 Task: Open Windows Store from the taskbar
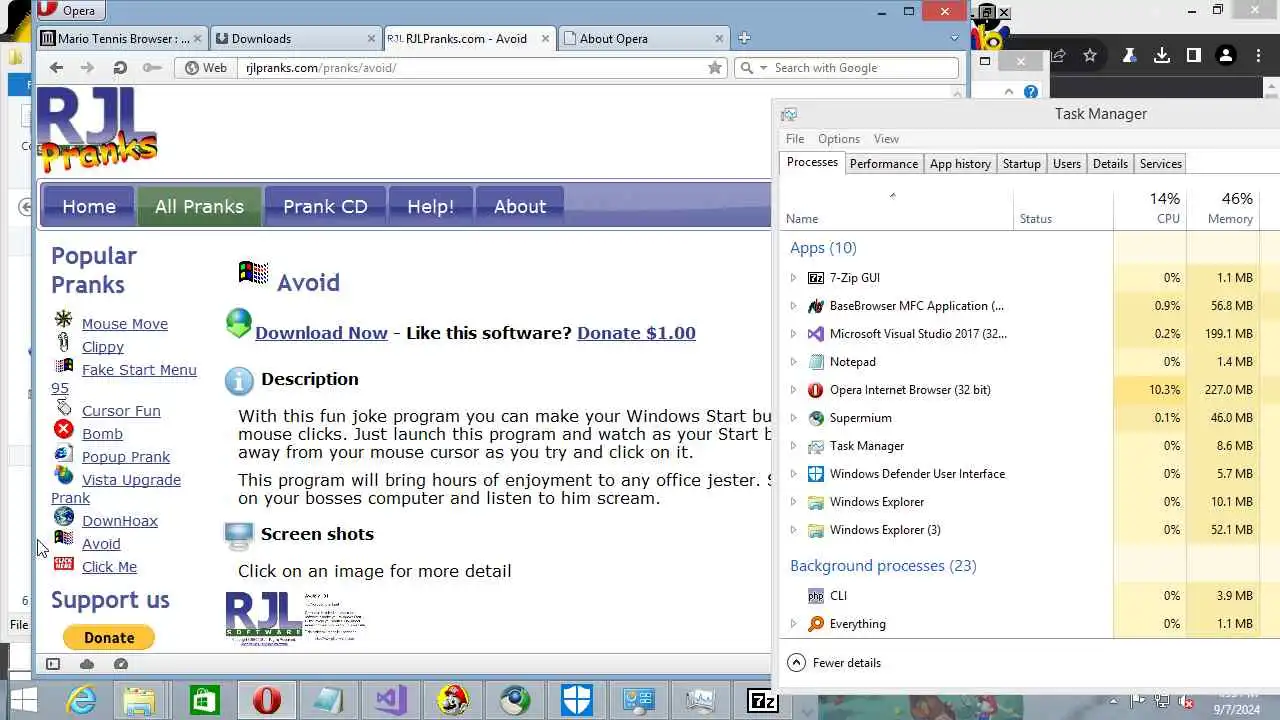point(204,700)
